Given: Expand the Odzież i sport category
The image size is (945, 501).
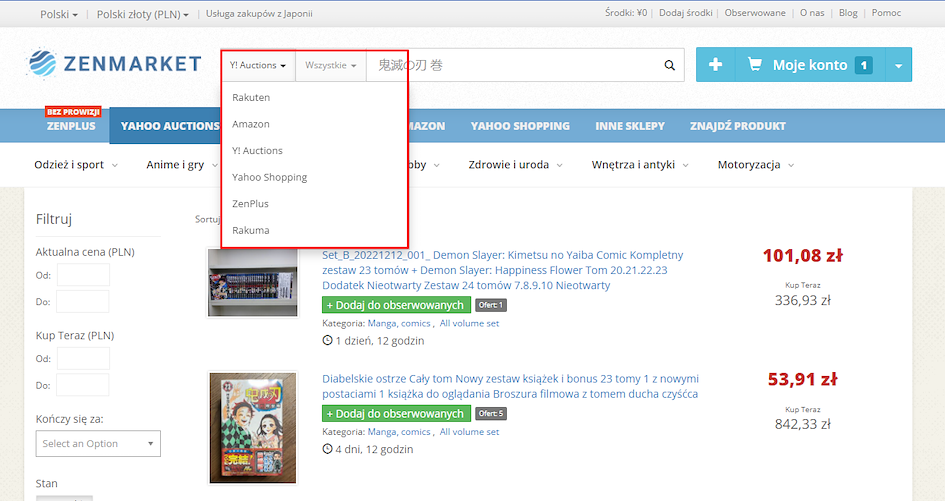Looking at the screenshot, I should tap(76, 165).
